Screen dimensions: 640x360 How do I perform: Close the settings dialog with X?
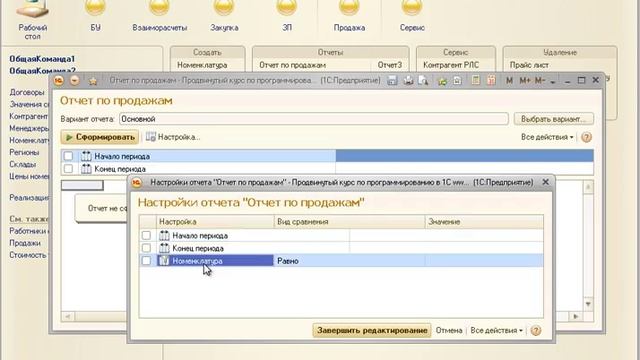(545, 182)
